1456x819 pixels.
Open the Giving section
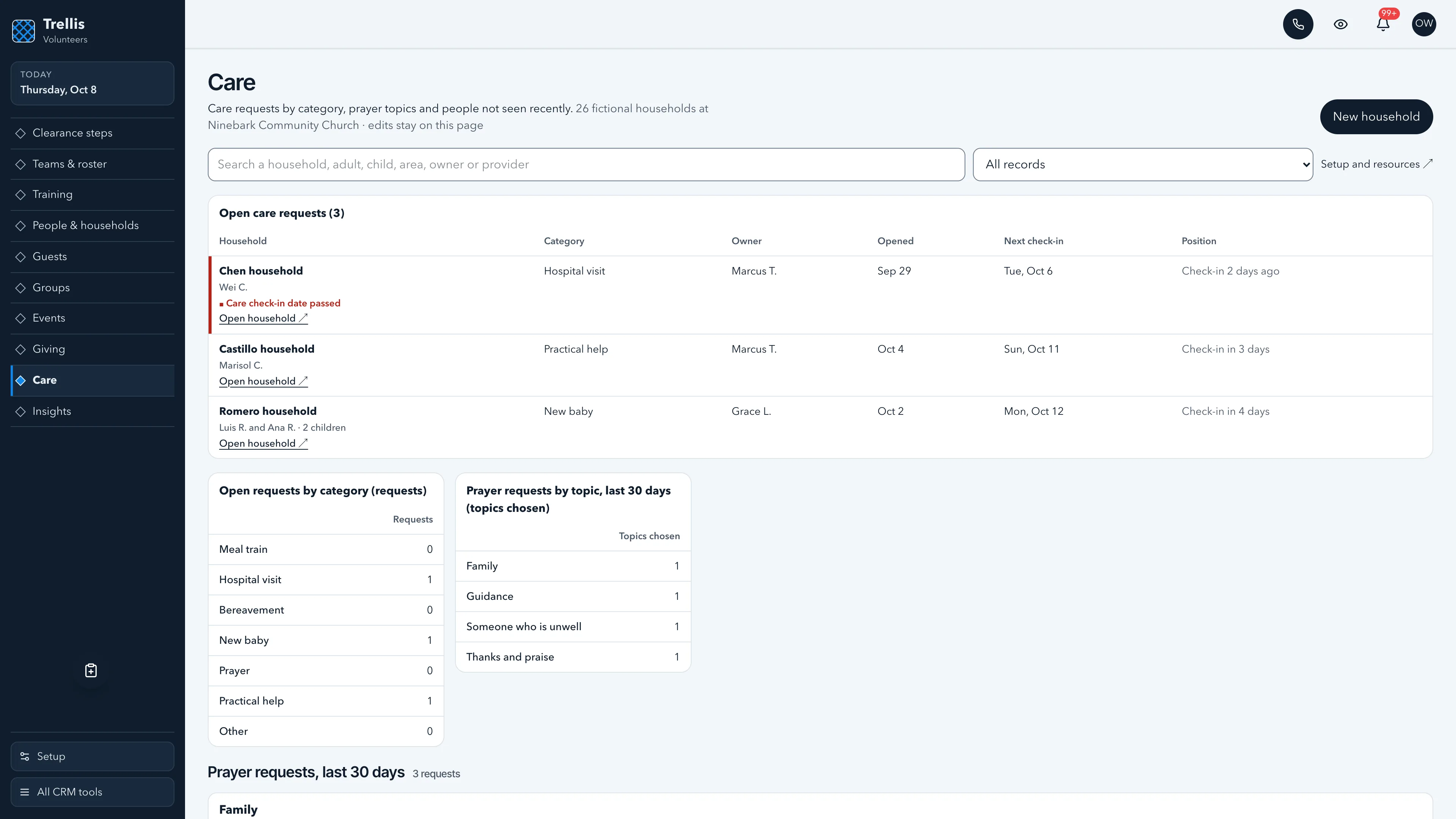(92, 349)
